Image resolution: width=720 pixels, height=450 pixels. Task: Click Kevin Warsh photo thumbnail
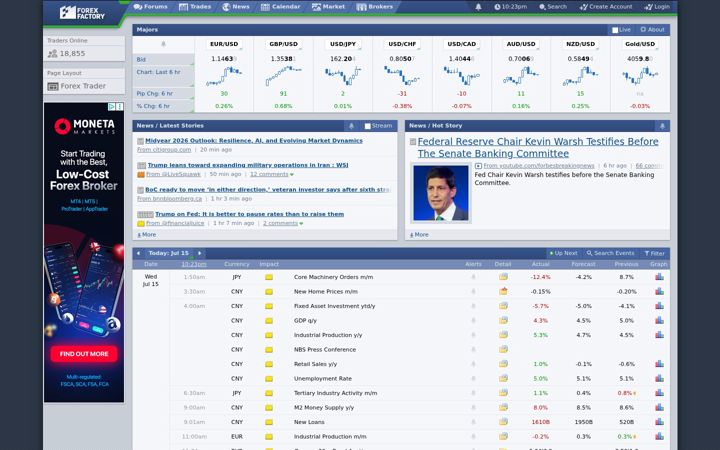(x=440, y=193)
